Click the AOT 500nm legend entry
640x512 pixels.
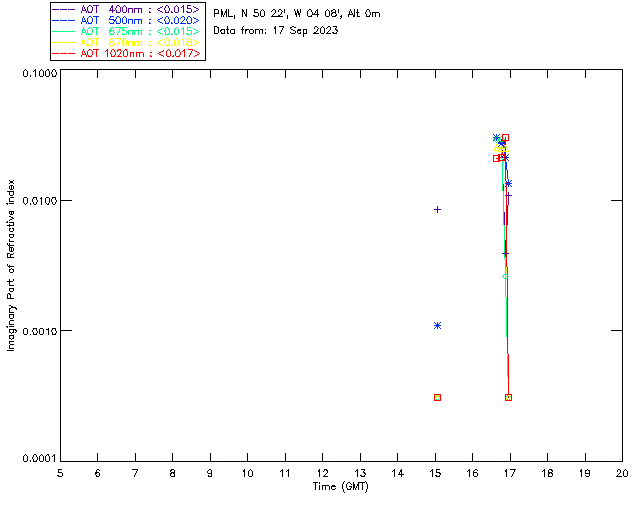click(x=127, y=20)
